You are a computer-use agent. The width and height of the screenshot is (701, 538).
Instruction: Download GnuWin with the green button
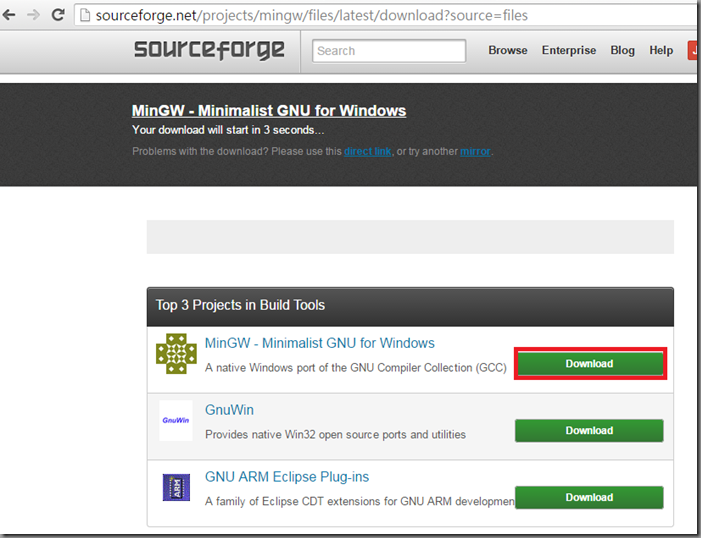click(x=589, y=430)
